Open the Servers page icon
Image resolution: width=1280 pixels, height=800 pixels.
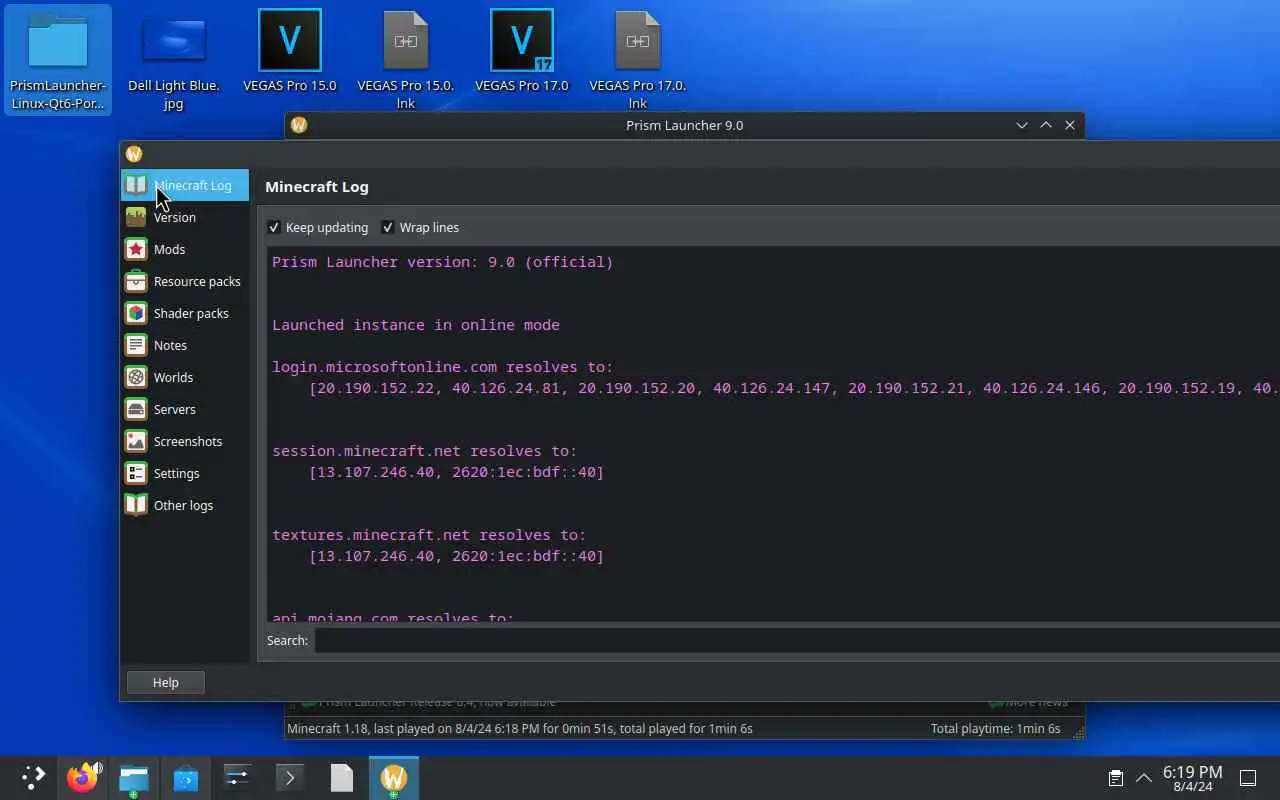(x=136, y=409)
